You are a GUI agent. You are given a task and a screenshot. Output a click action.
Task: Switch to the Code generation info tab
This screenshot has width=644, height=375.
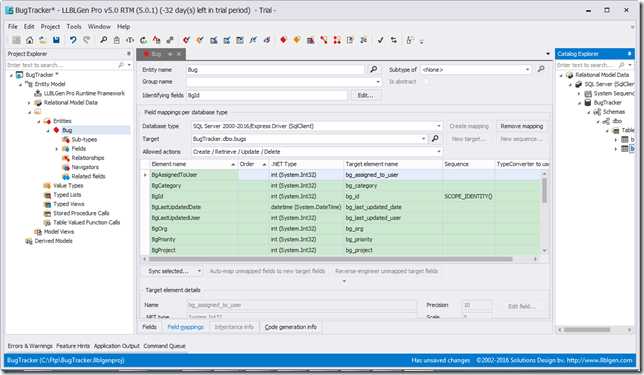click(290, 327)
